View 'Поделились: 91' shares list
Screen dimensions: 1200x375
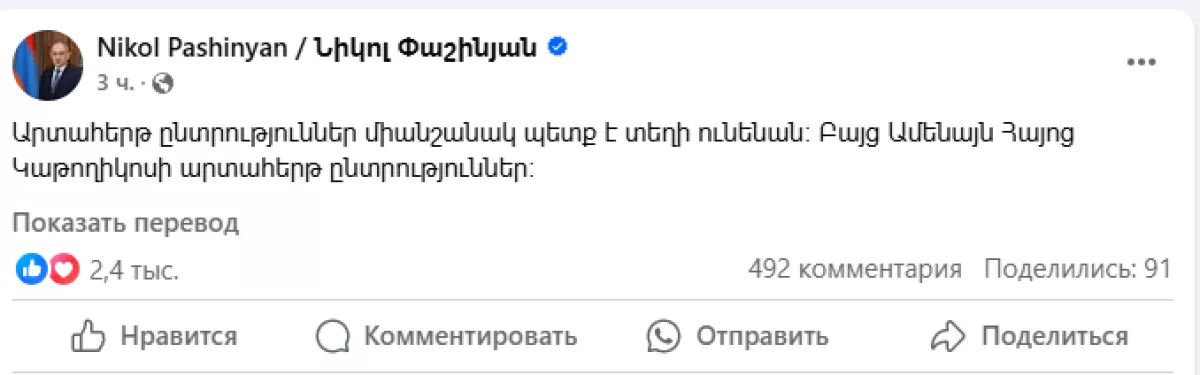pos(1078,269)
